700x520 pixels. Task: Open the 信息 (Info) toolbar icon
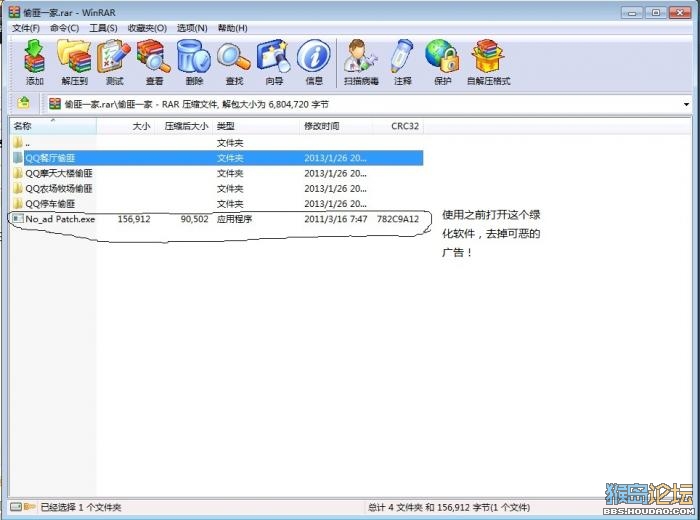click(x=314, y=57)
